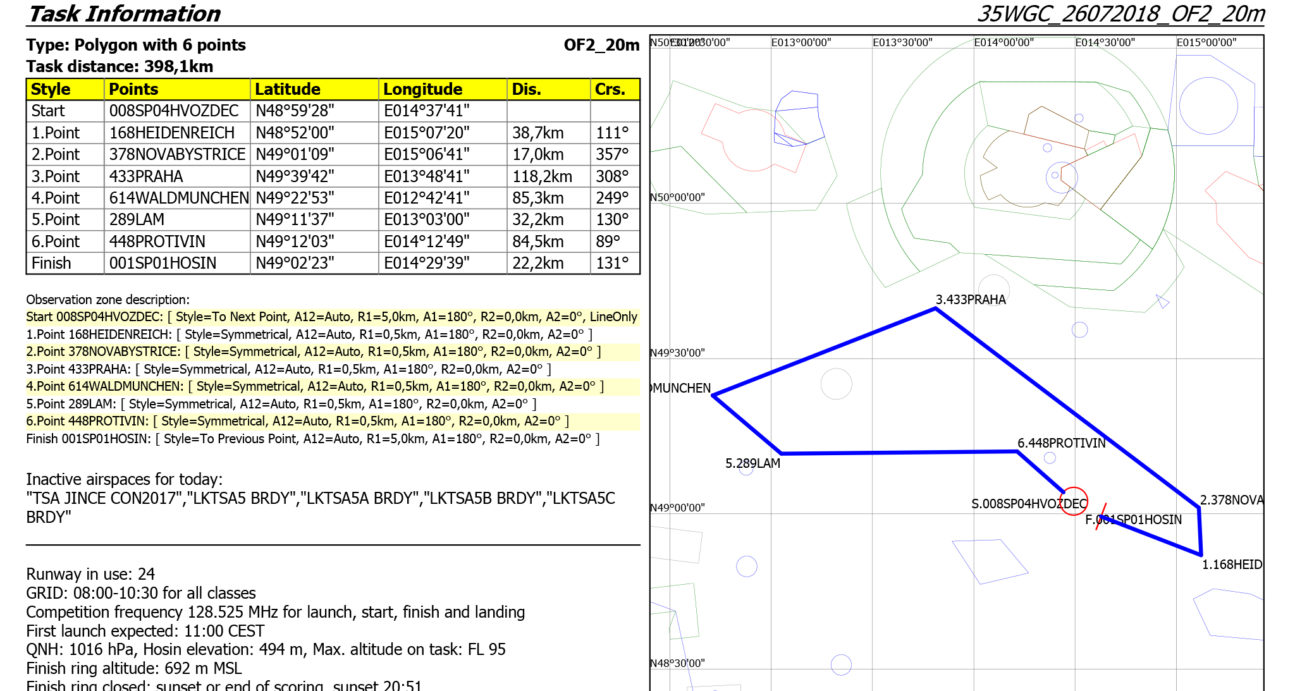Click the Competition frequency 128.525 MHz line
Image resolution: width=1295 pixels, height=691 pixels.
tap(275, 612)
